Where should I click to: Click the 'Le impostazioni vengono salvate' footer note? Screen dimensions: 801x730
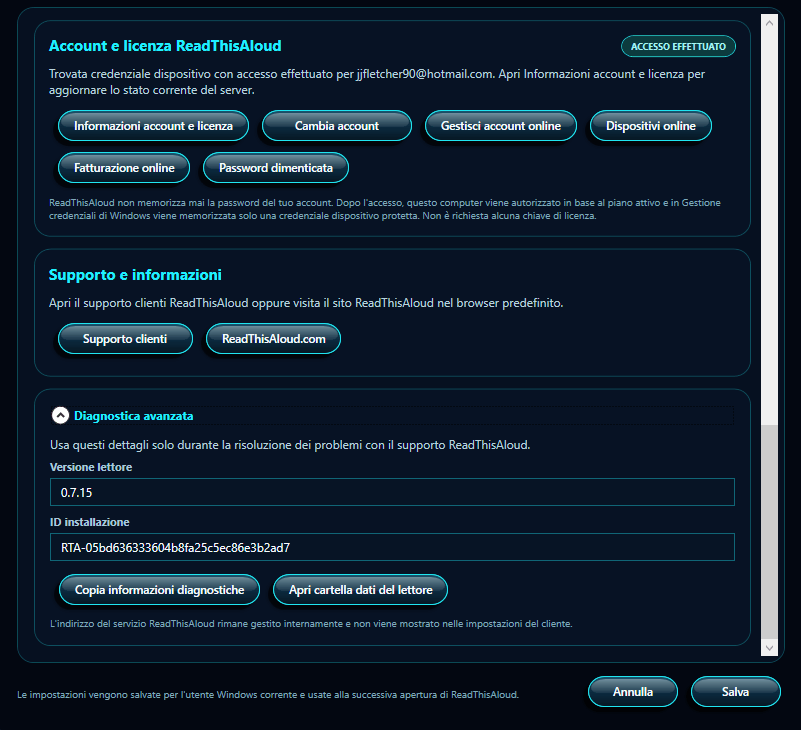pos(268,695)
